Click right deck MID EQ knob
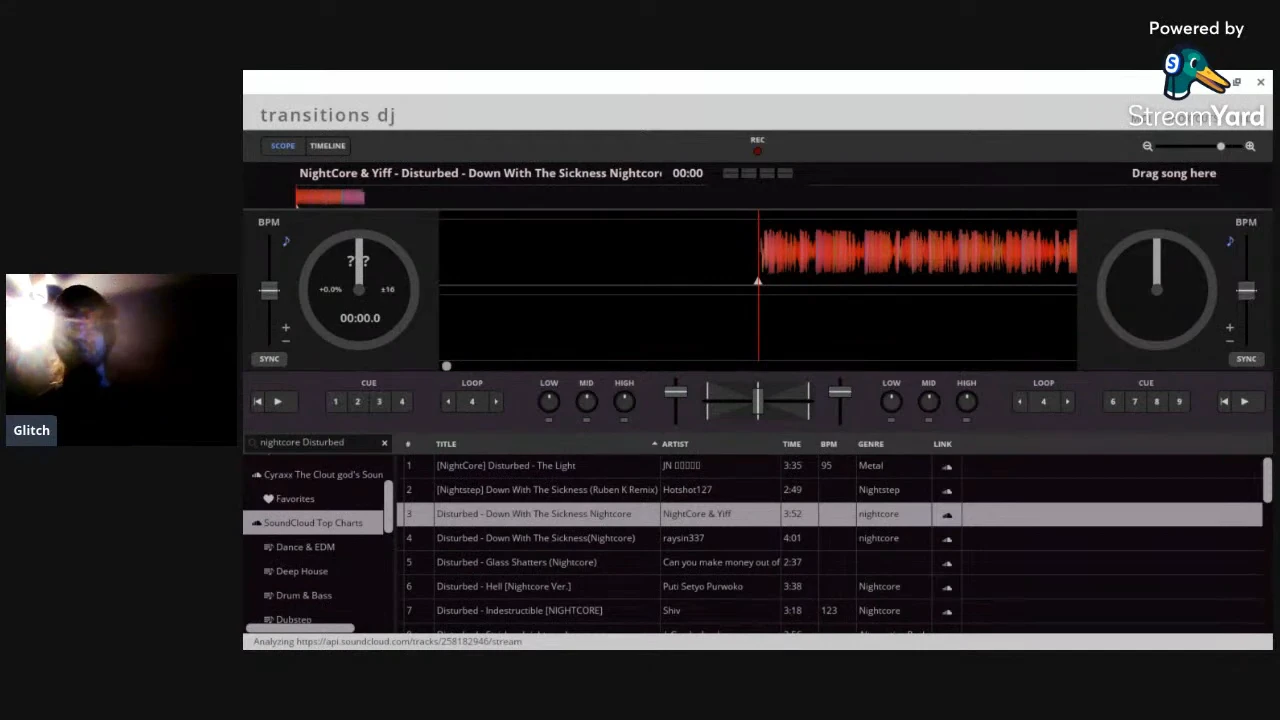Image resolution: width=1280 pixels, height=720 pixels. pos(928,402)
